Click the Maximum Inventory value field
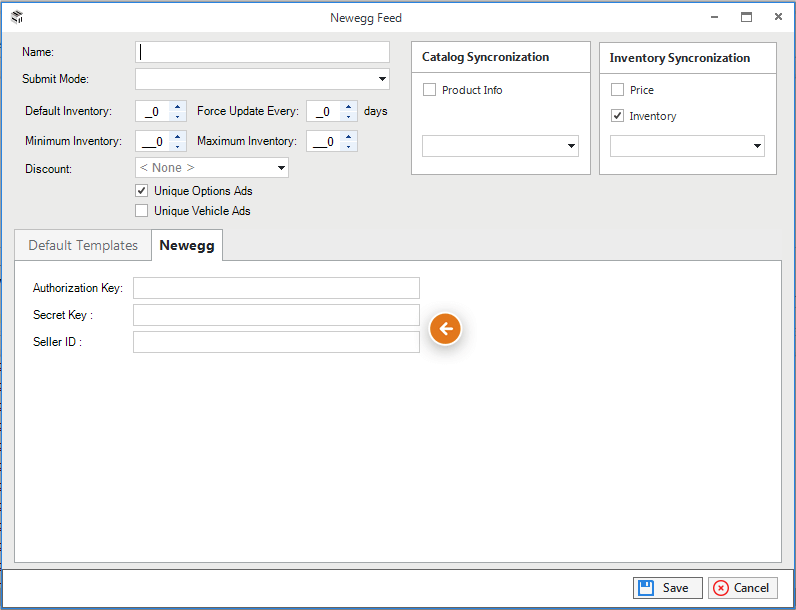Image resolution: width=796 pixels, height=610 pixels. tap(324, 141)
